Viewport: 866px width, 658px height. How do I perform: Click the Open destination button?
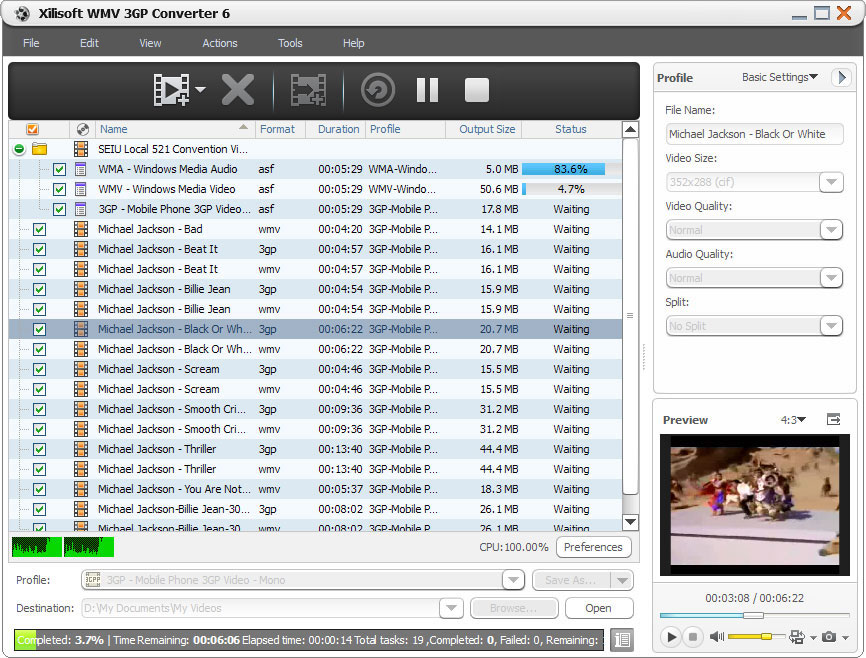pyautogui.click(x=598, y=608)
